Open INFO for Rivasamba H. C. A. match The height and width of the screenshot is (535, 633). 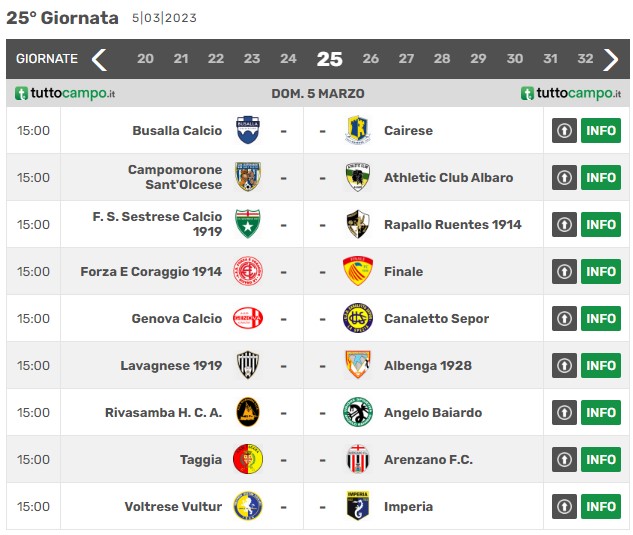(601, 412)
